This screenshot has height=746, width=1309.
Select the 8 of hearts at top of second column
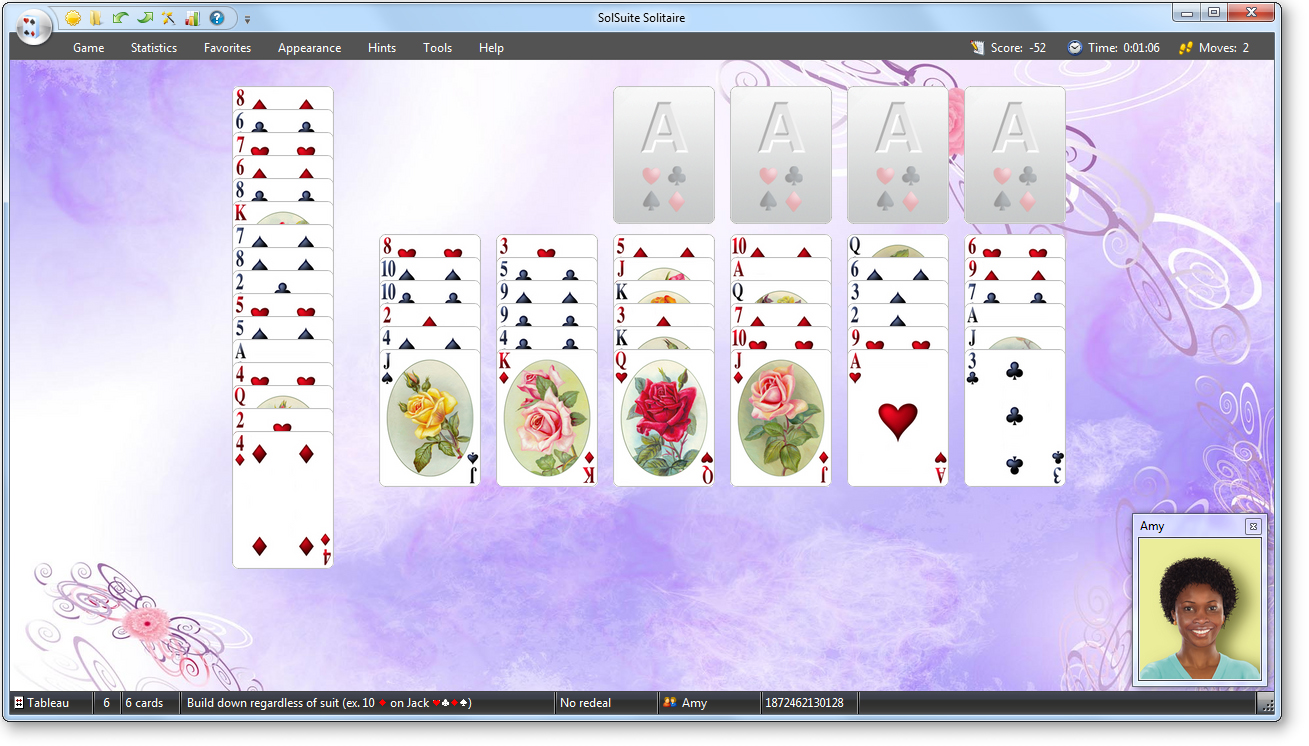(x=430, y=246)
